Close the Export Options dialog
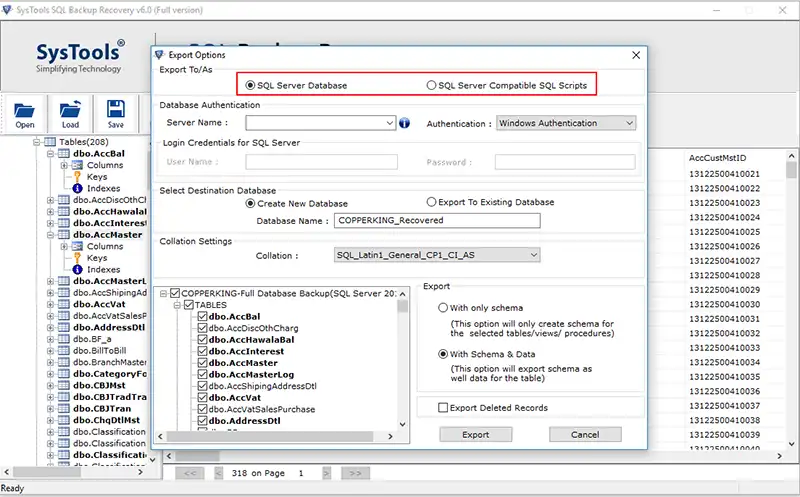The image size is (800, 497). (x=636, y=55)
